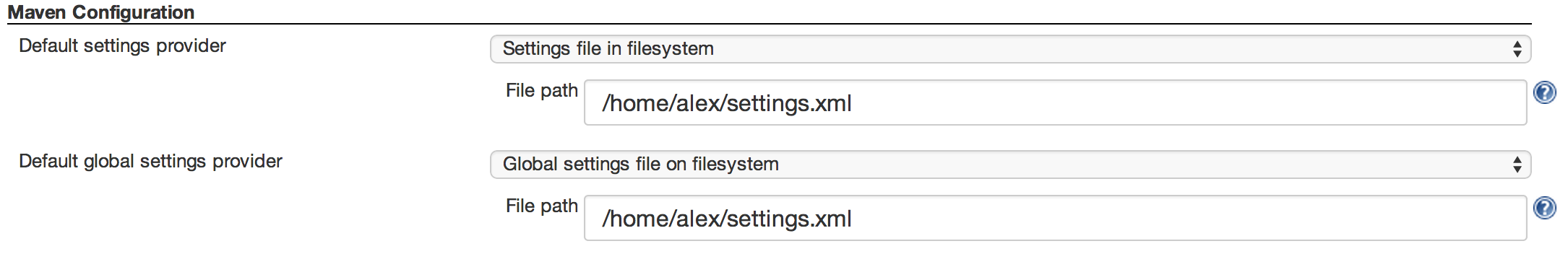1568x267 pixels.
Task: Open the Default global settings provider dropdown
Action: click(x=1010, y=165)
